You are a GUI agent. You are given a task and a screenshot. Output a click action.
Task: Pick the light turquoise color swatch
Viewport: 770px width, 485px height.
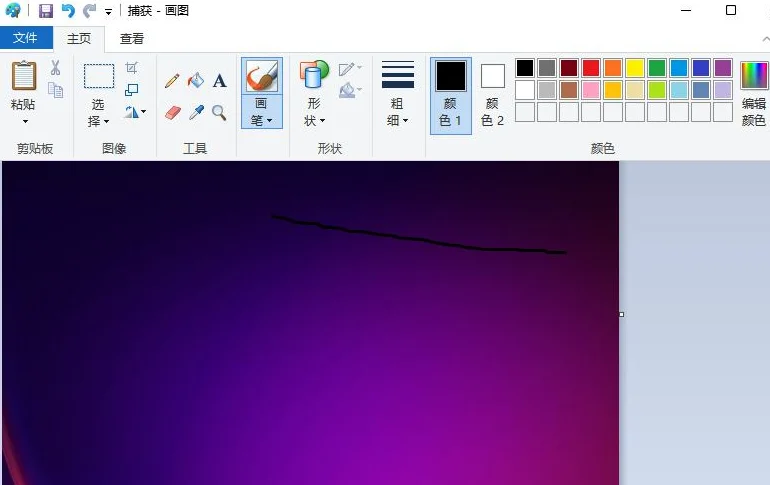click(x=679, y=90)
